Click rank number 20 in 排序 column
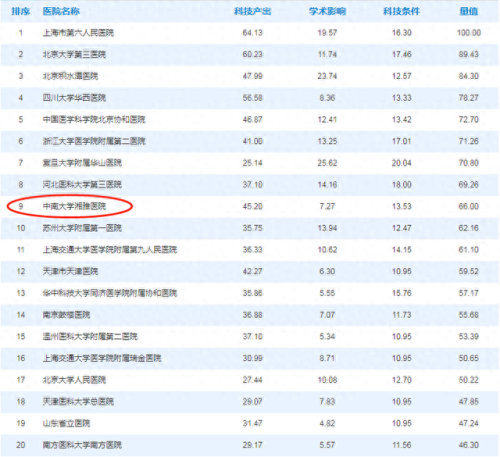This screenshot has height=457, width=500. (21, 445)
